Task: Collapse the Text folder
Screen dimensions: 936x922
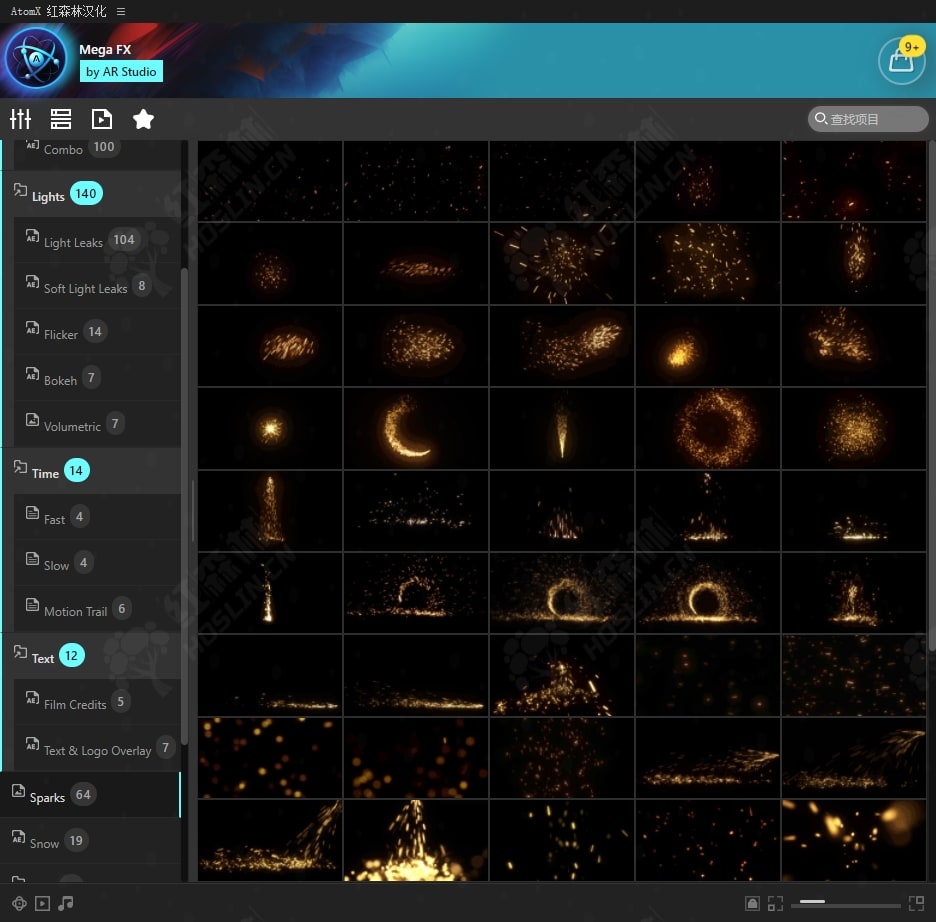Action: coord(92,656)
